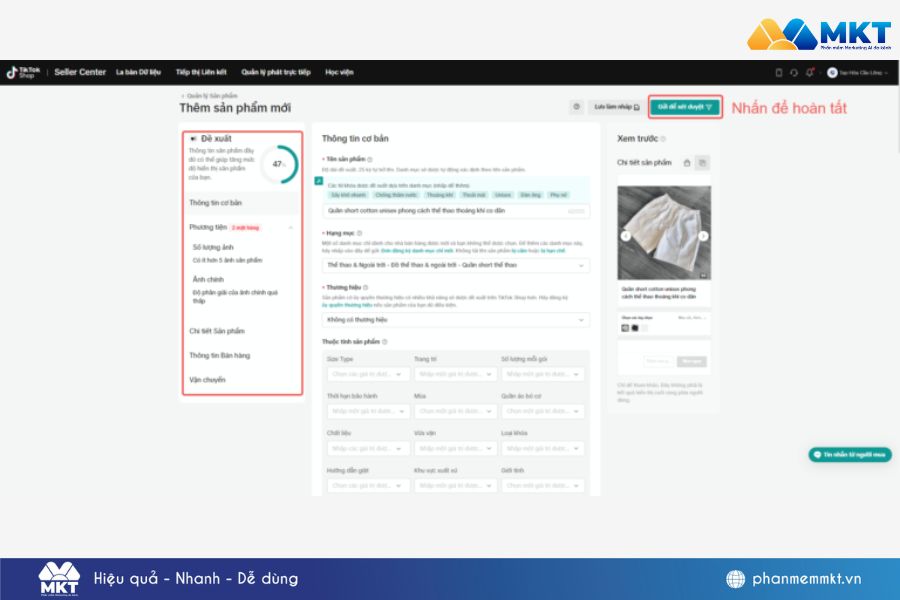
Task: Show previous image in product preview
Action: tap(626, 236)
